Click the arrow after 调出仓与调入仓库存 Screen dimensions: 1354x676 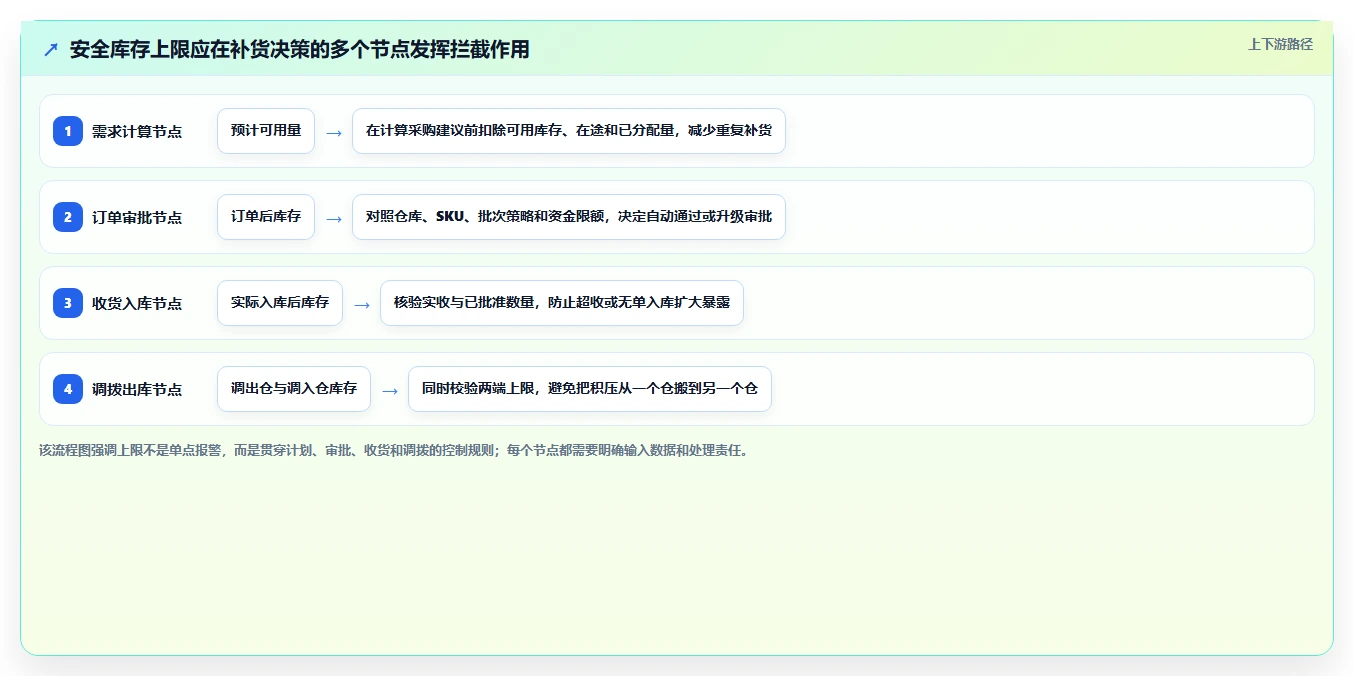pos(390,390)
